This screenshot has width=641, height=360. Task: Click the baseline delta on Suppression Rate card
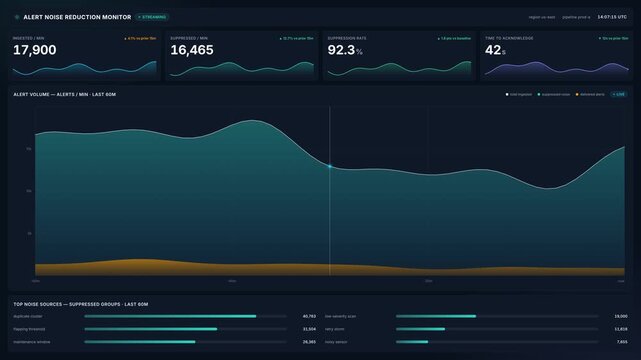tap(454, 38)
